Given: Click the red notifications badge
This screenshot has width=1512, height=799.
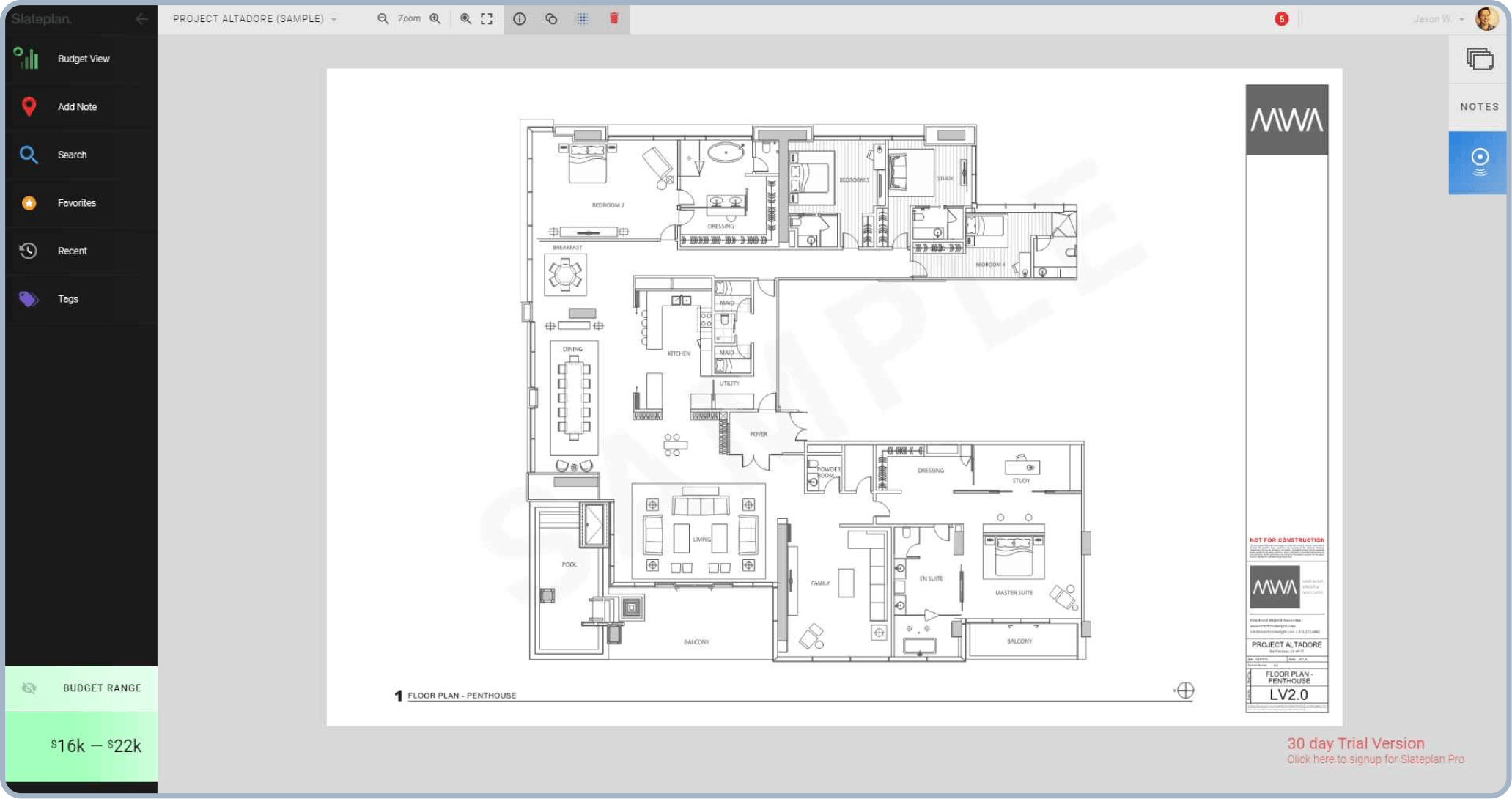Looking at the screenshot, I should pyautogui.click(x=1281, y=19).
